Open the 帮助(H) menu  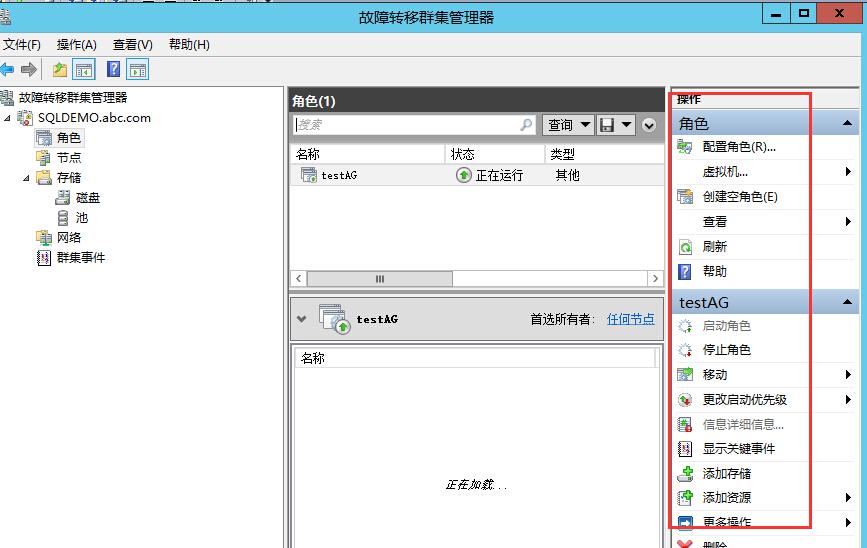(x=189, y=45)
